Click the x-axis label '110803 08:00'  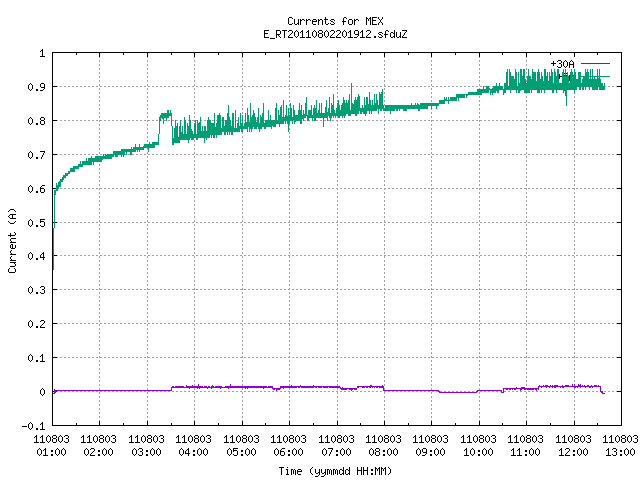383,445
